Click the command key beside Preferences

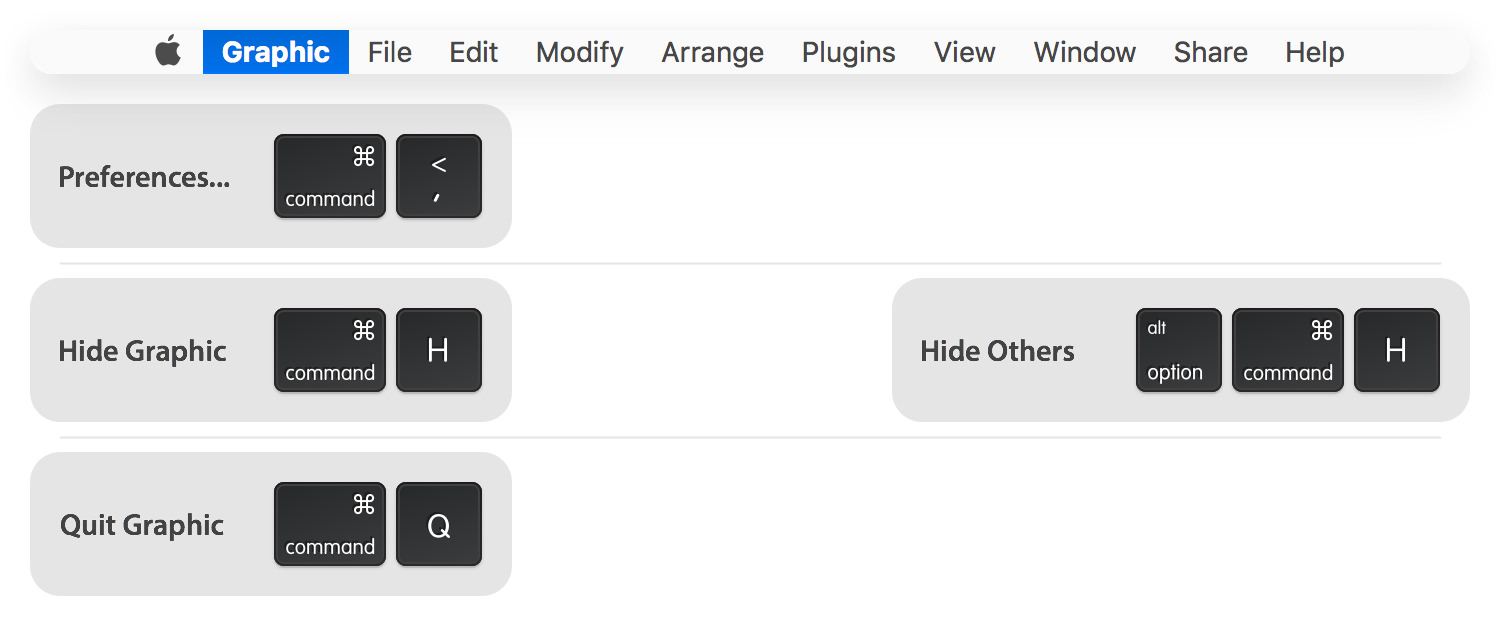[330, 176]
